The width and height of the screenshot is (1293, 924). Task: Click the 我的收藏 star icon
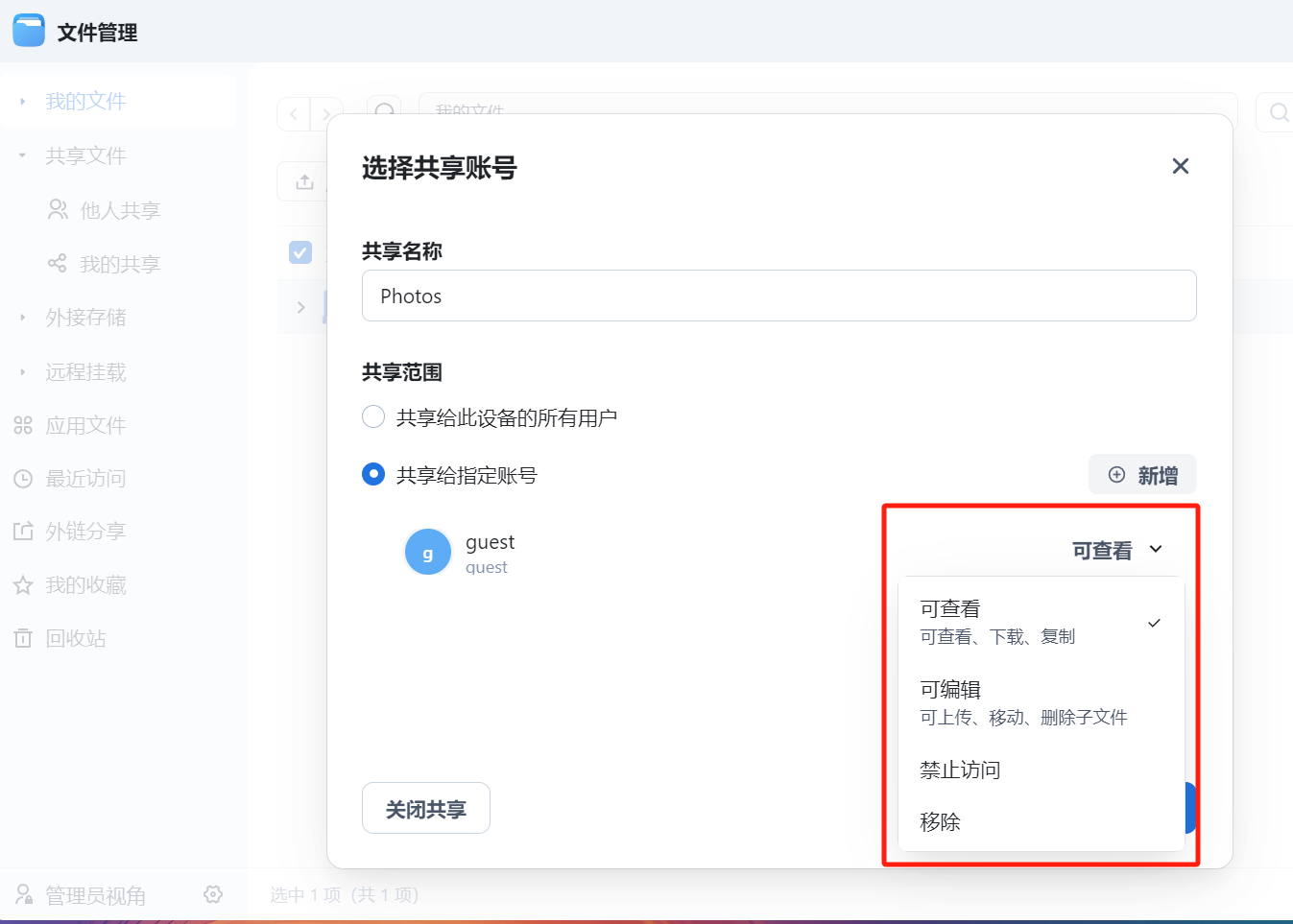23,584
